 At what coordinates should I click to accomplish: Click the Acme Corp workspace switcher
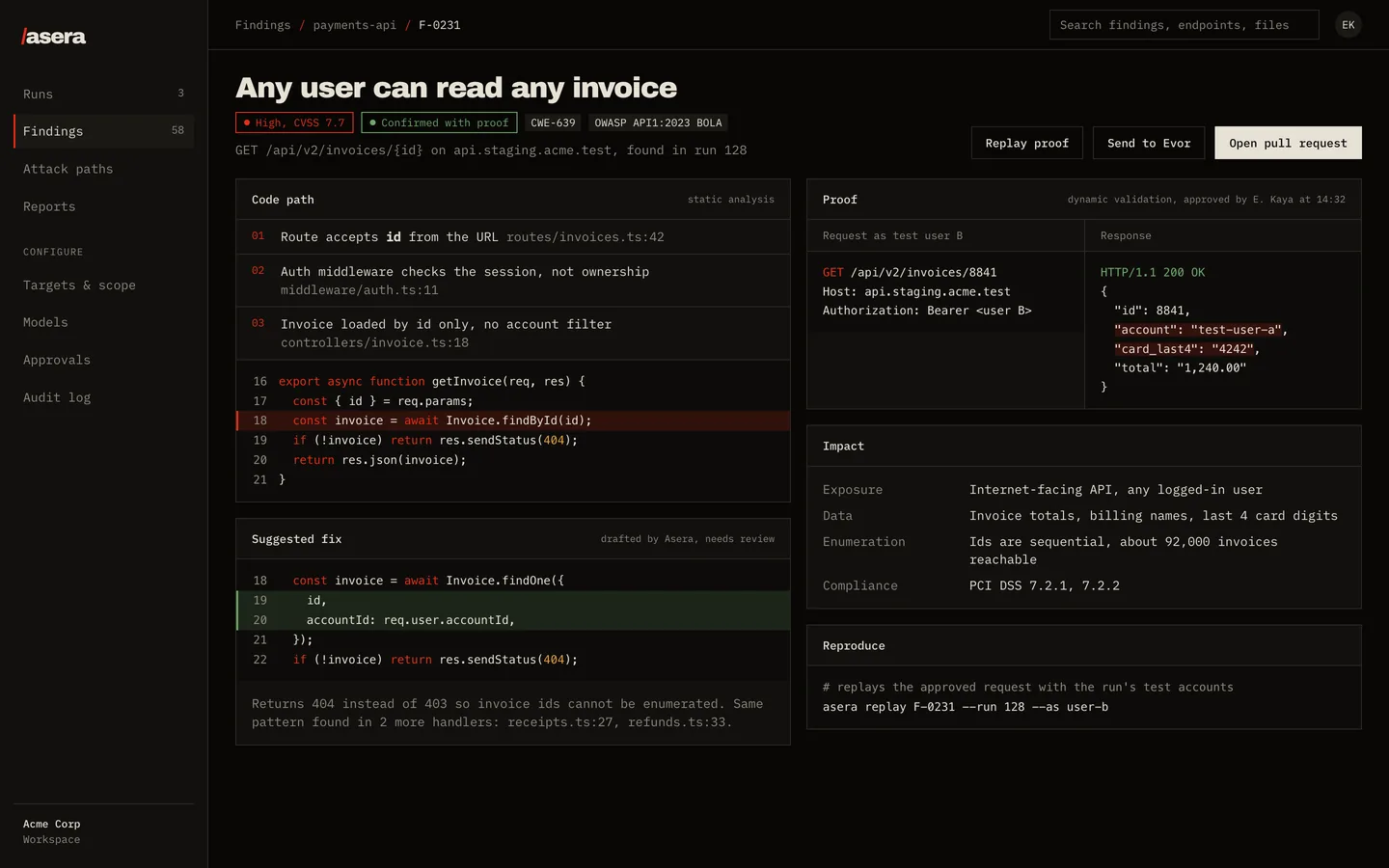click(x=103, y=831)
